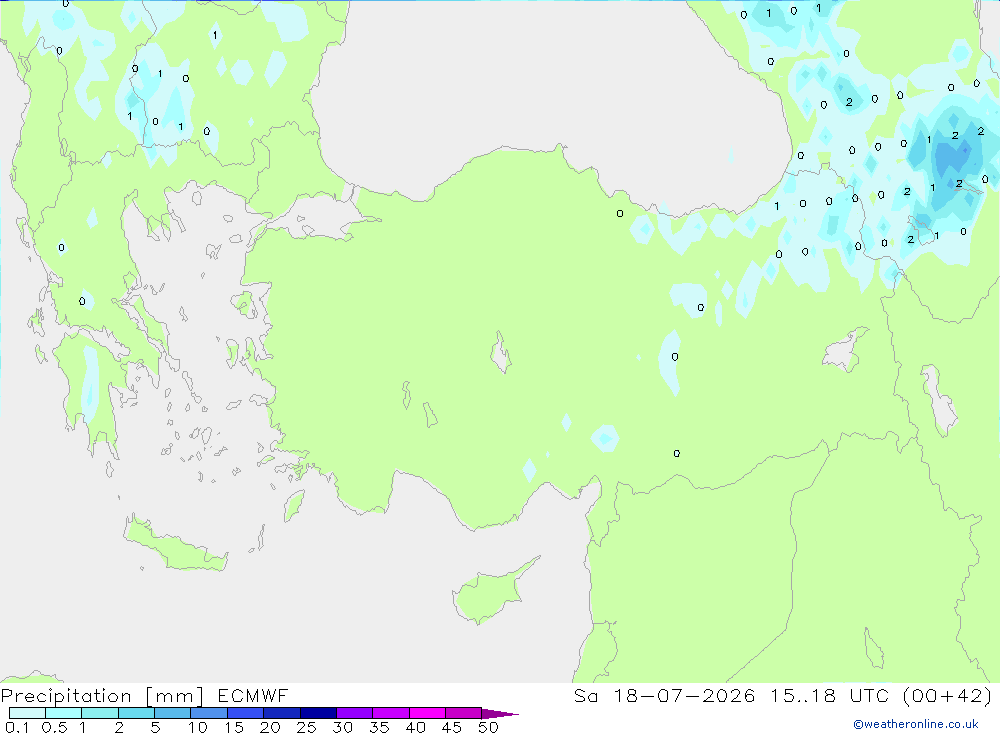The image size is (1000, 733).
Task: Choose the legend swatch between 10 and 15
Action: click(209, 713)
